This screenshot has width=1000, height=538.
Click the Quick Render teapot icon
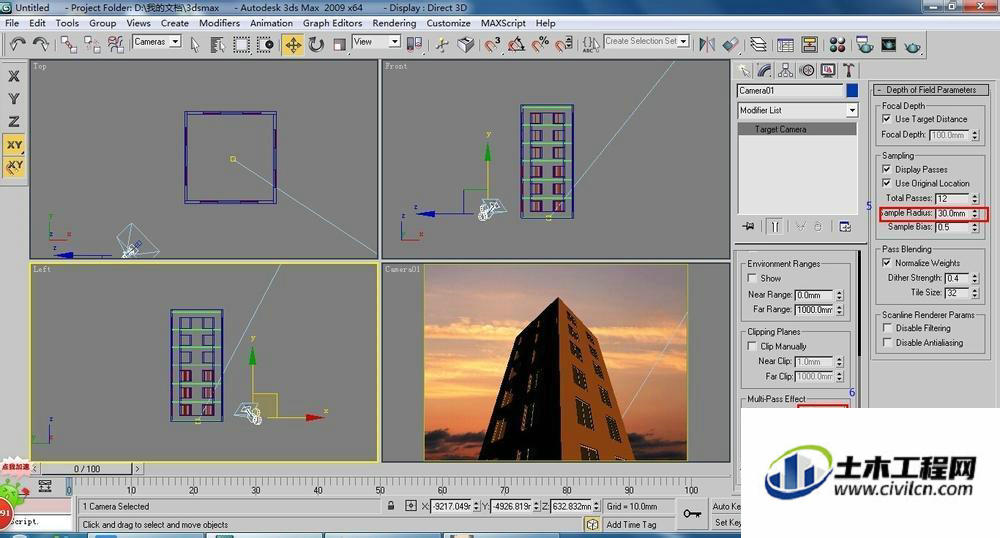point(913,45)
